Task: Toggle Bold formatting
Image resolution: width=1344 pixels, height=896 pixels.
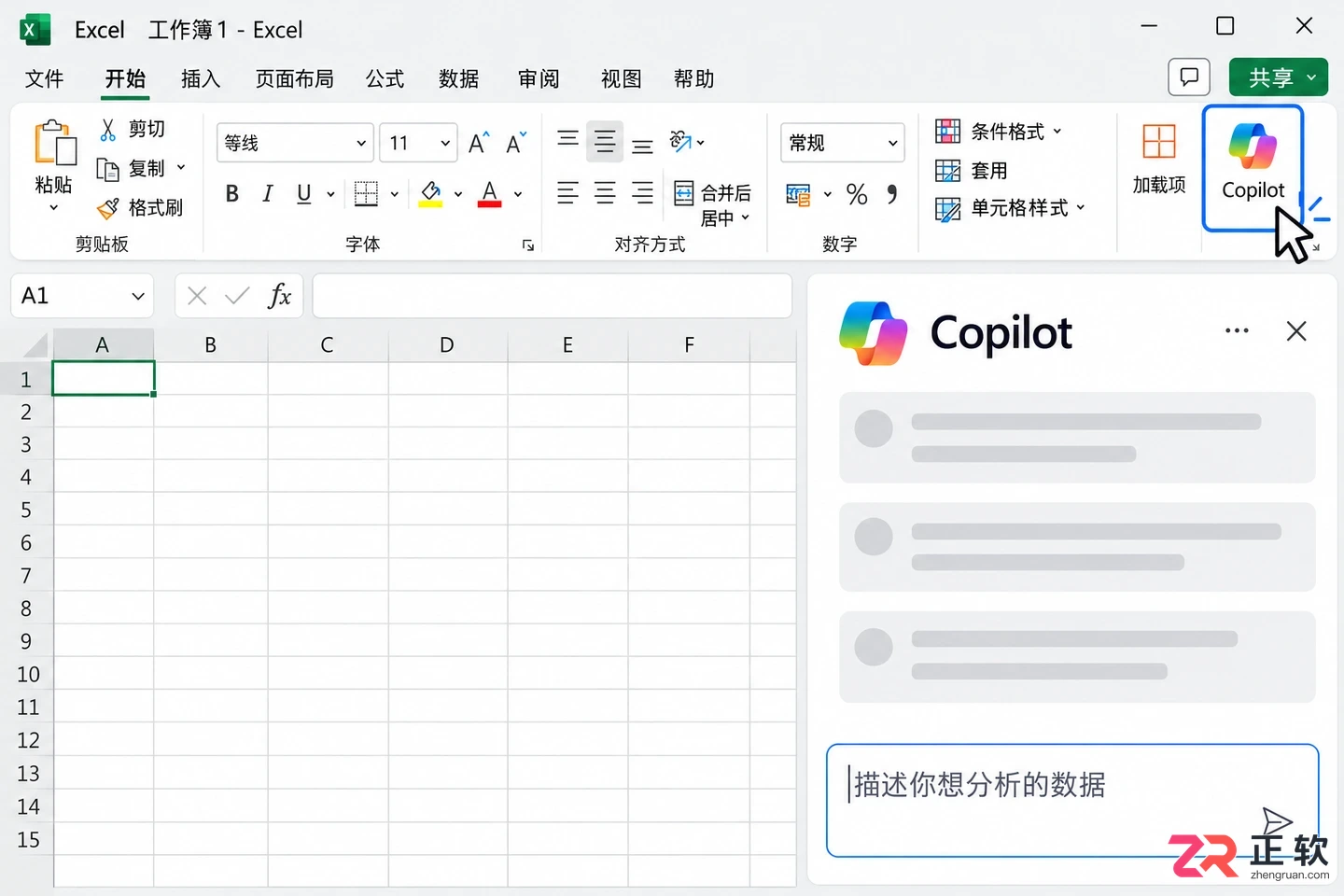Action: (x=232, y=193)
